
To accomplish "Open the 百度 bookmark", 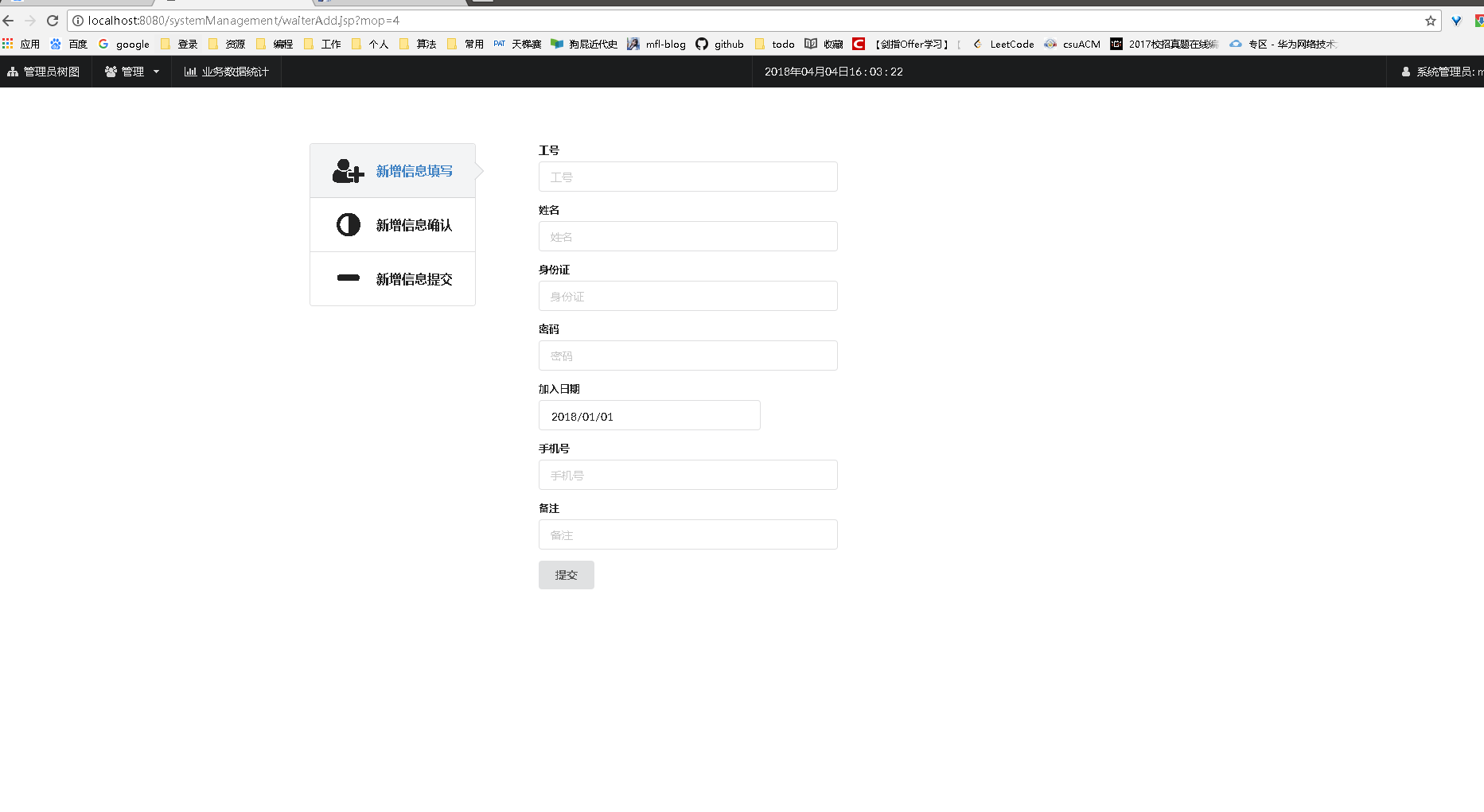I will pos(68,44).
